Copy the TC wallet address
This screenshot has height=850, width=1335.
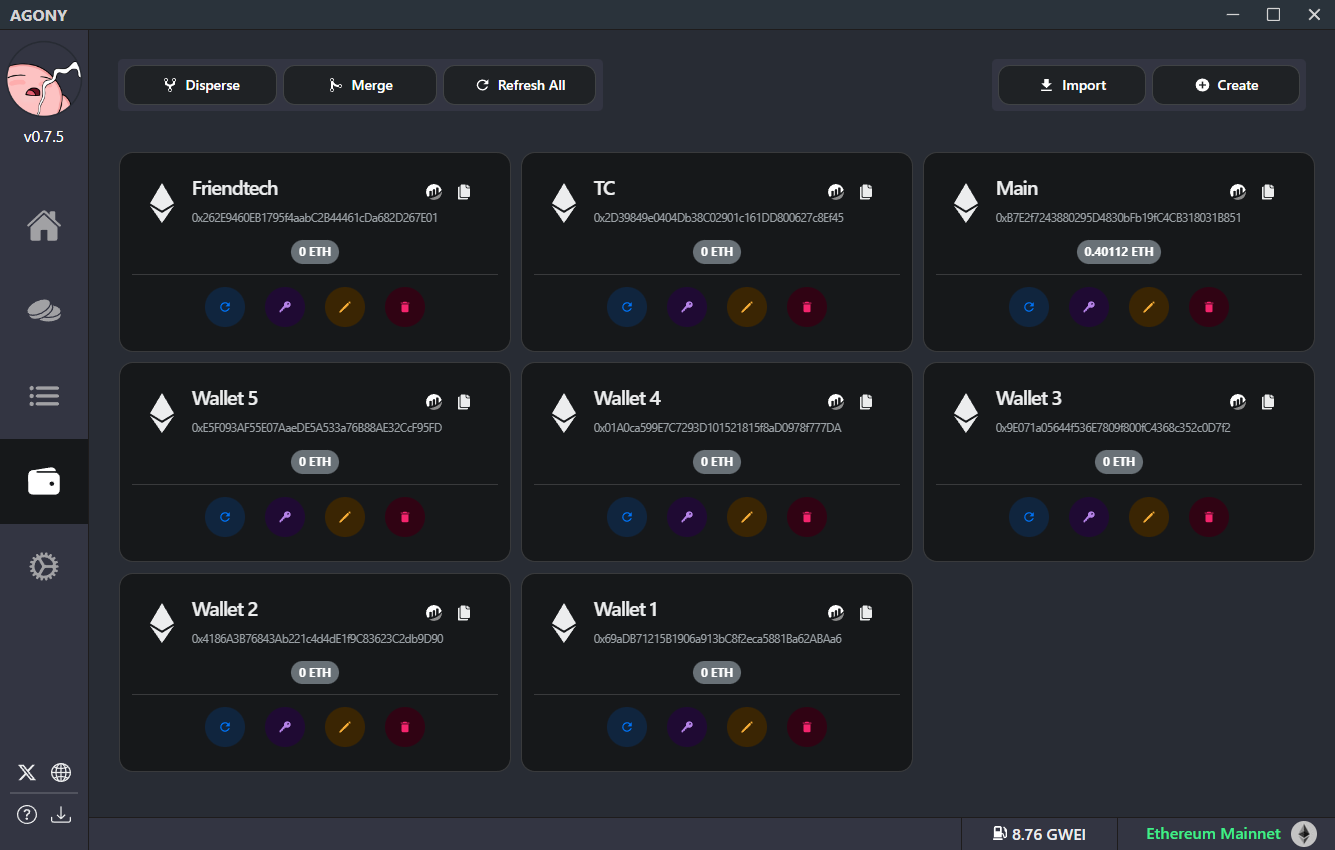tap(866, 192)
